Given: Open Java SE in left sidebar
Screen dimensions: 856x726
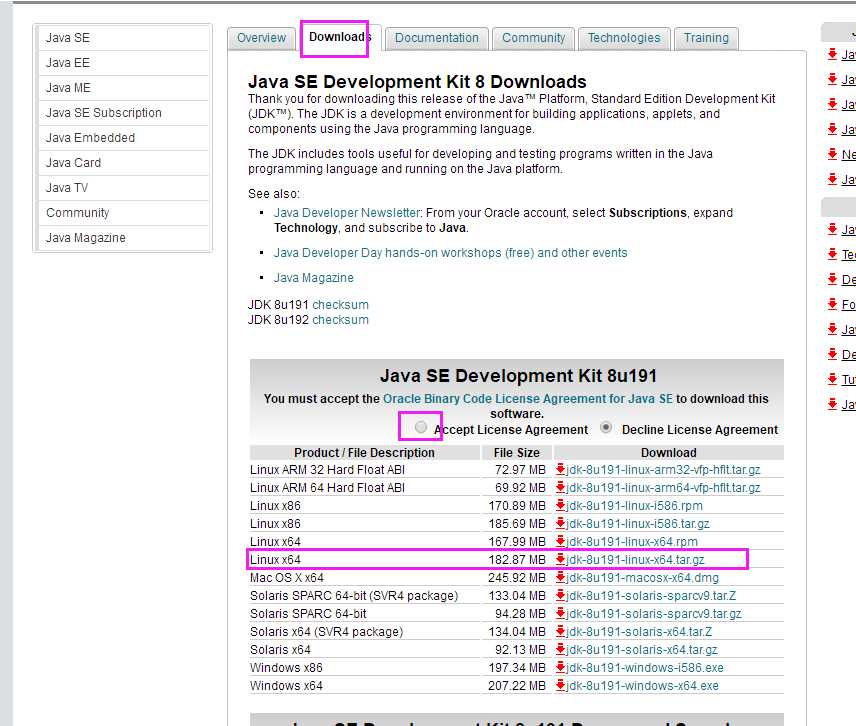Looking at the screenshot, I should click(x=124, y=38).
